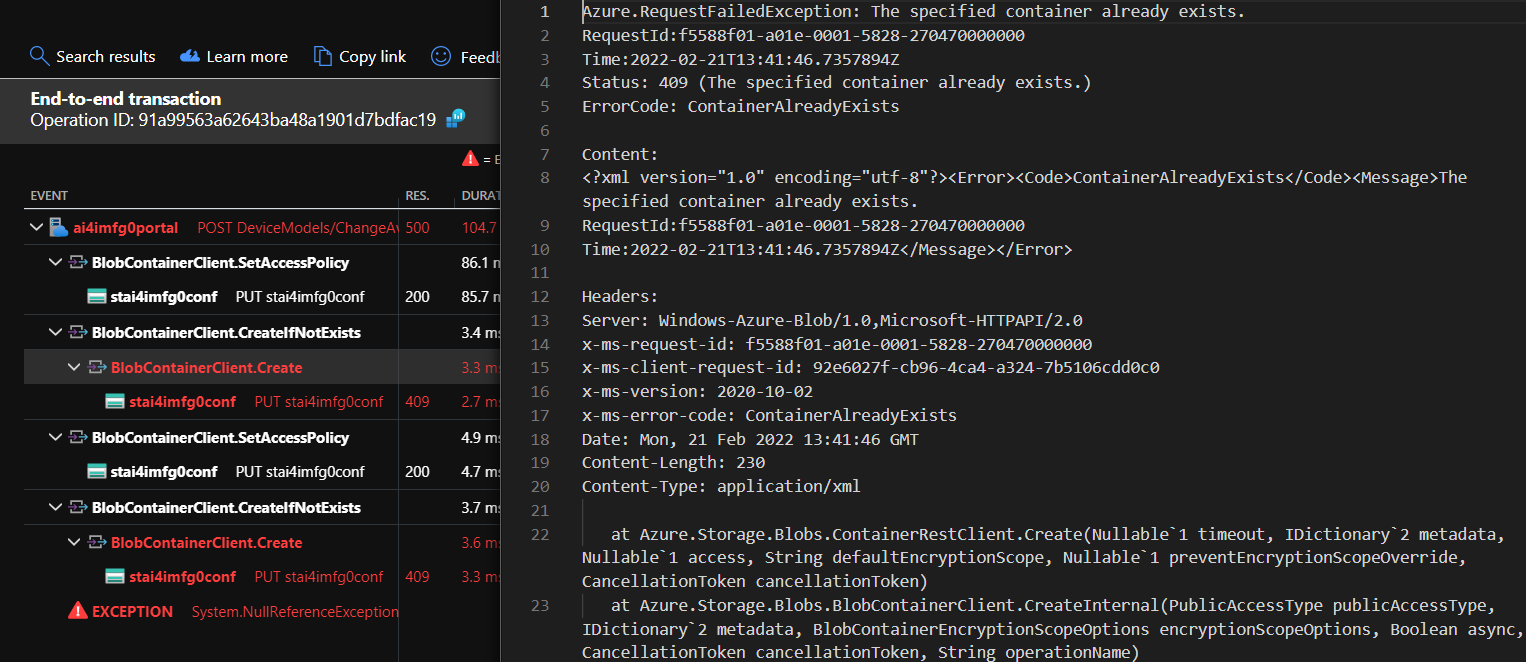Click the icon beside the Operation ID

pos(456,119)
